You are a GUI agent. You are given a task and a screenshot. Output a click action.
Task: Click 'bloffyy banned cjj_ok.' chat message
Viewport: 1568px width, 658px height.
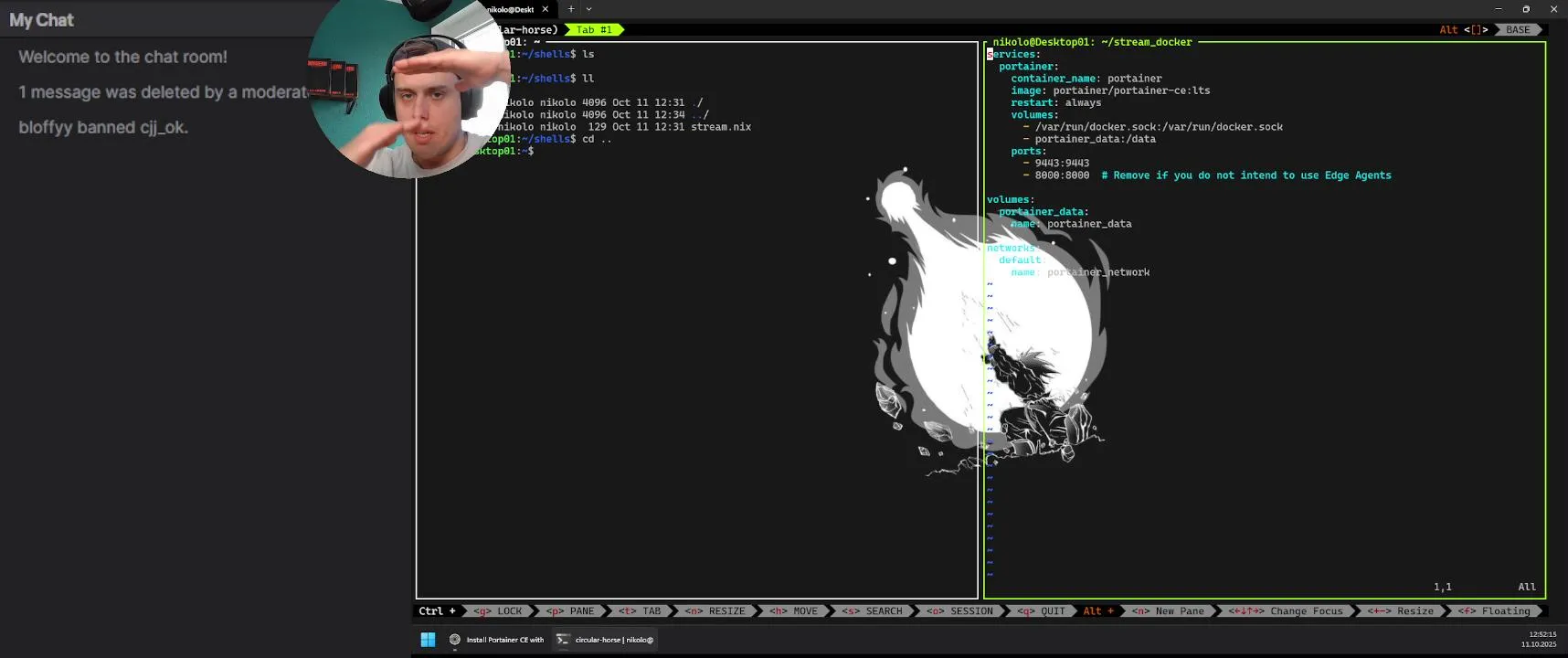click(103, 127)
